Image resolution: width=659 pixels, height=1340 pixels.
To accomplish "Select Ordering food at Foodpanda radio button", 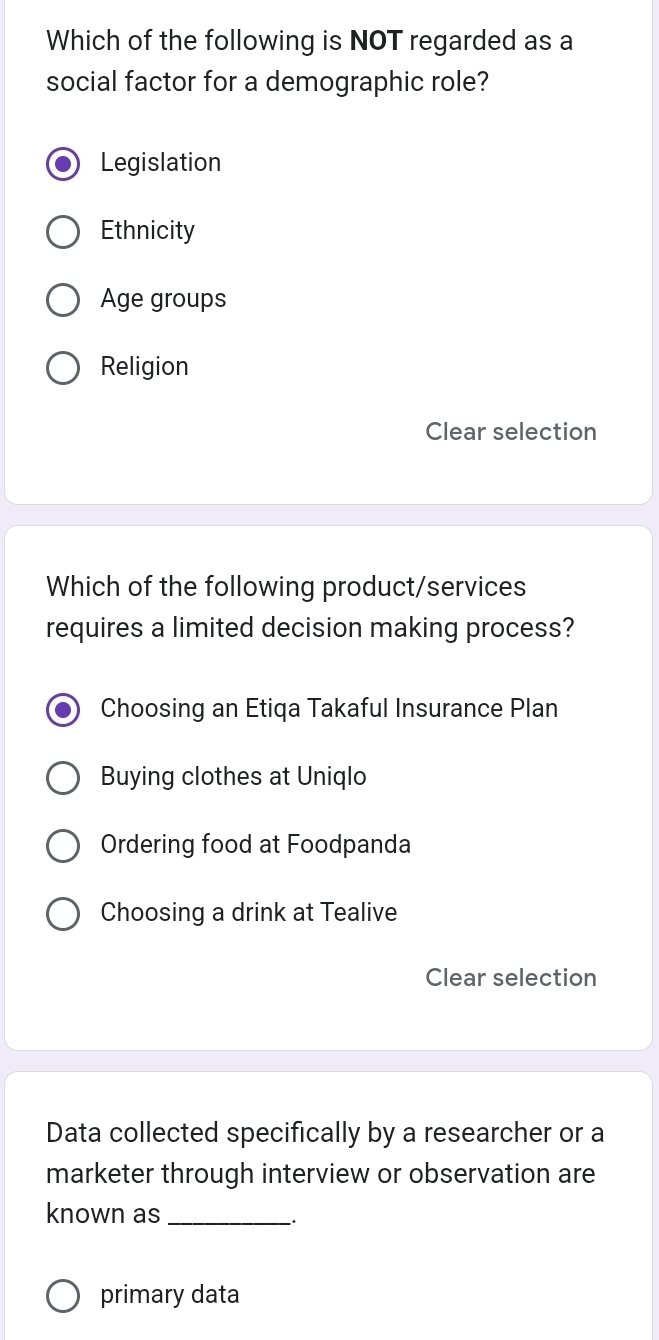I will 64,846.
